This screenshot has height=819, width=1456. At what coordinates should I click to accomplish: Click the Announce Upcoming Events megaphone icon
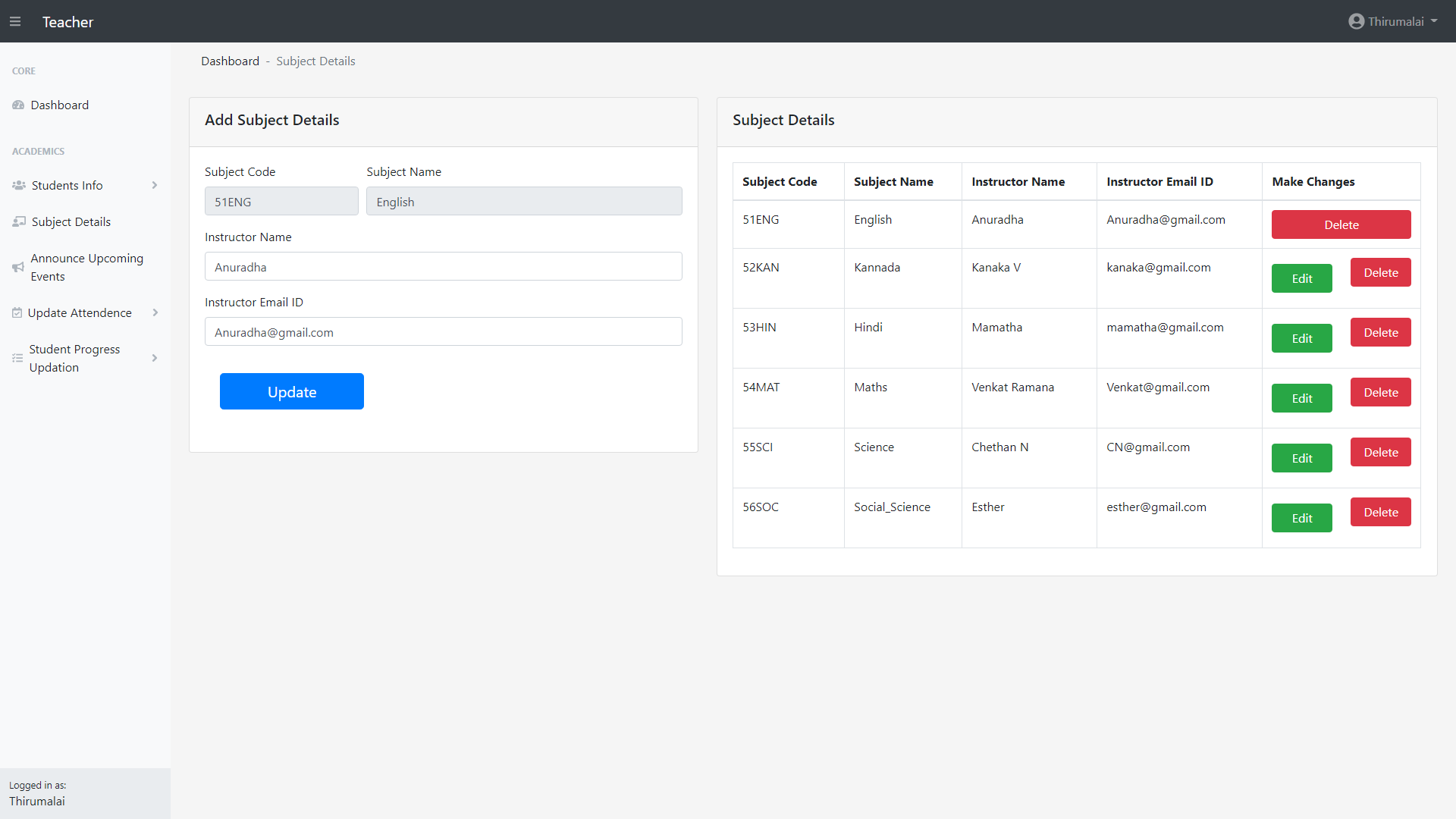pyautogui.click(x=18, y=268)
